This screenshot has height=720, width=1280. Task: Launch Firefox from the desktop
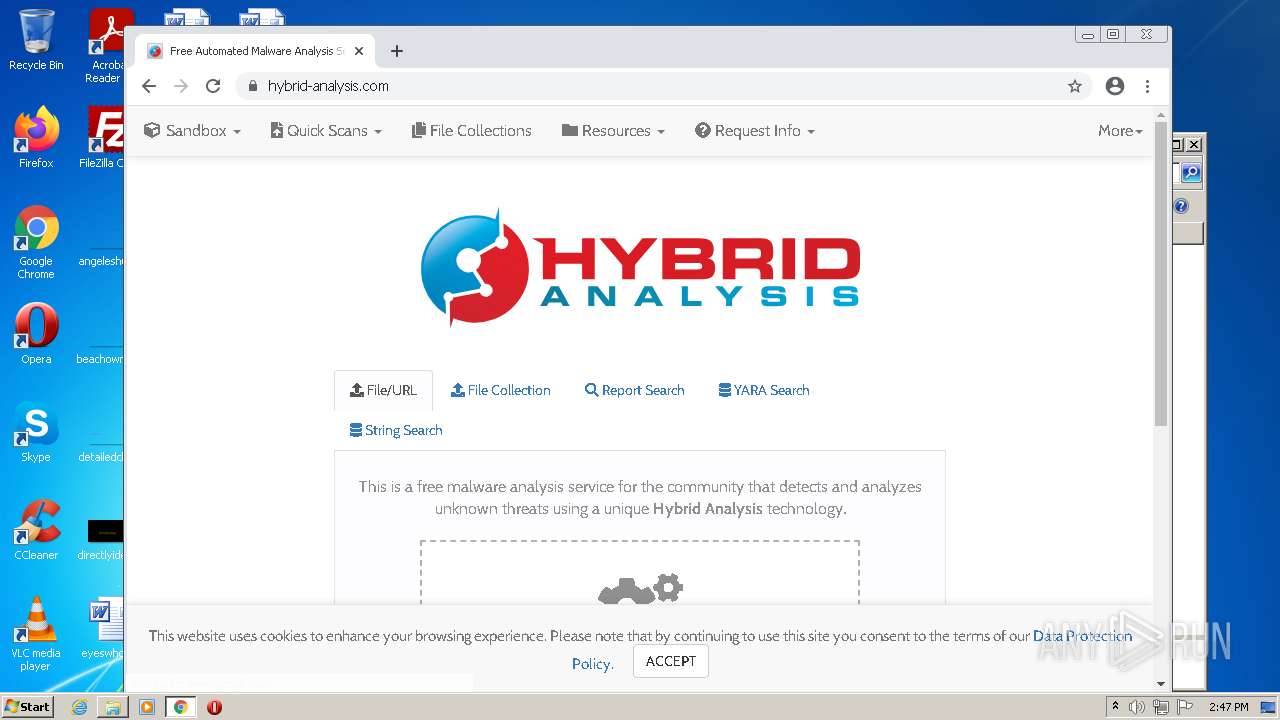[36, 138]
